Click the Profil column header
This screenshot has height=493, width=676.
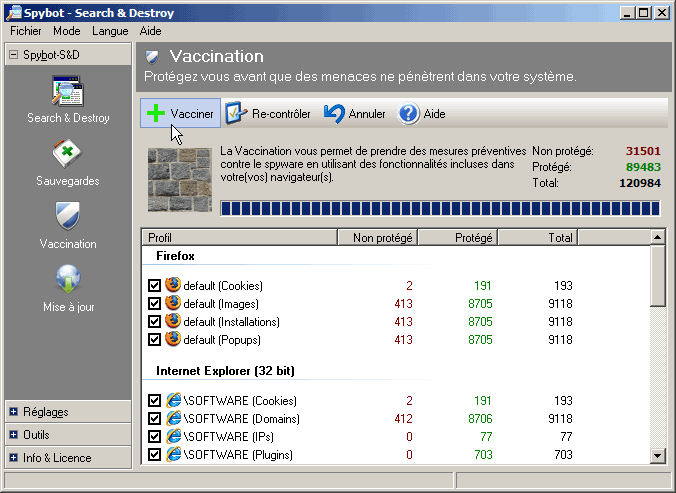[x=240, y=238]
